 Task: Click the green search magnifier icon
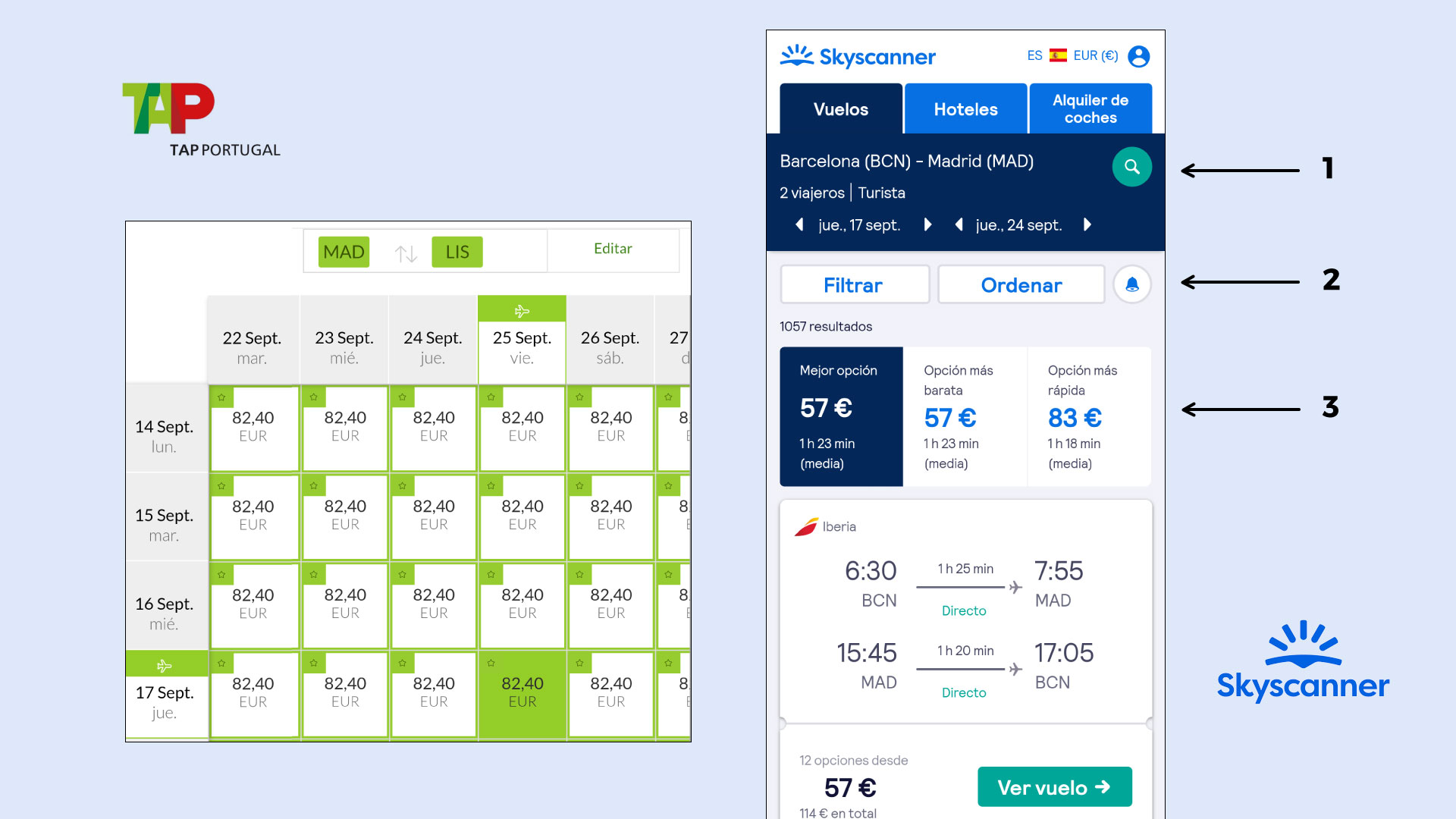(x=1131, y=167)
